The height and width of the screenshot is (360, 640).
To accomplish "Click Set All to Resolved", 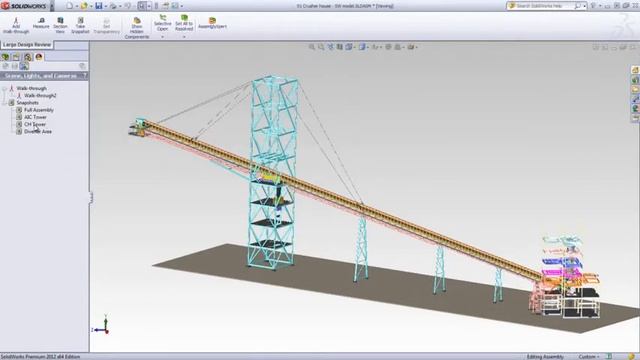I will pyautogui.click(x=184, y=23).
